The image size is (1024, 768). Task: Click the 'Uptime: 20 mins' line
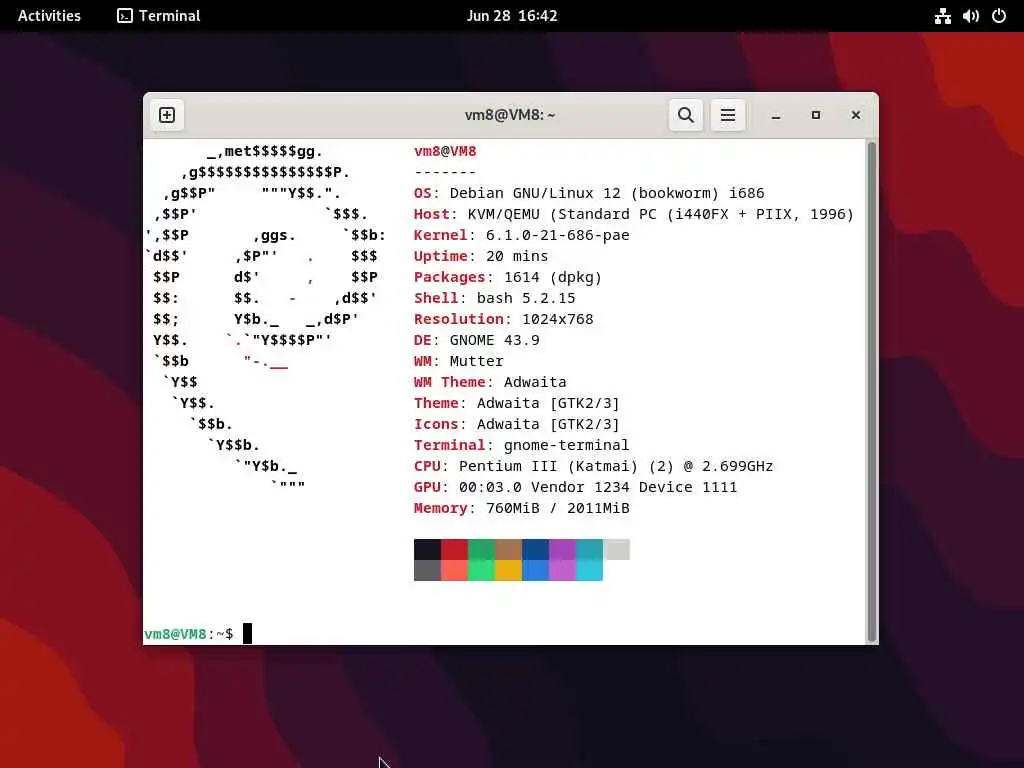coord(481,256)
